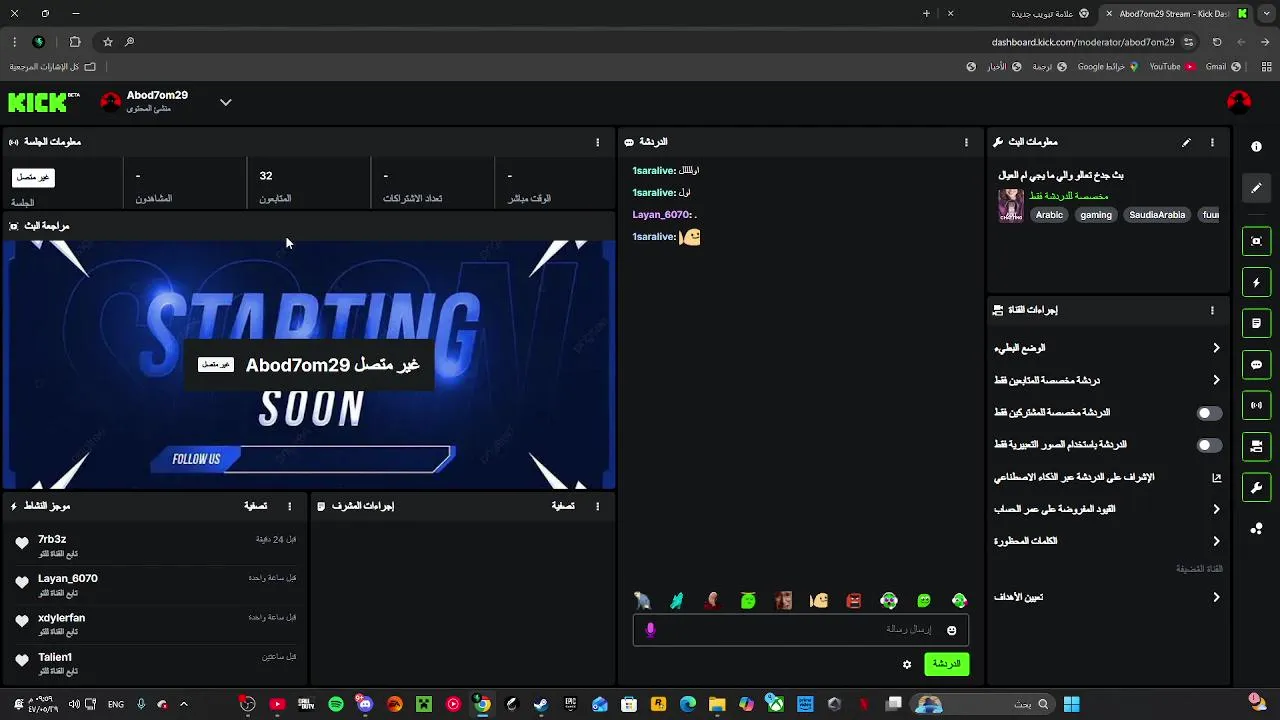Click the stream category thumbnail image
This screenshot has width=1280, height=720.
click(x=1011, y=205)
